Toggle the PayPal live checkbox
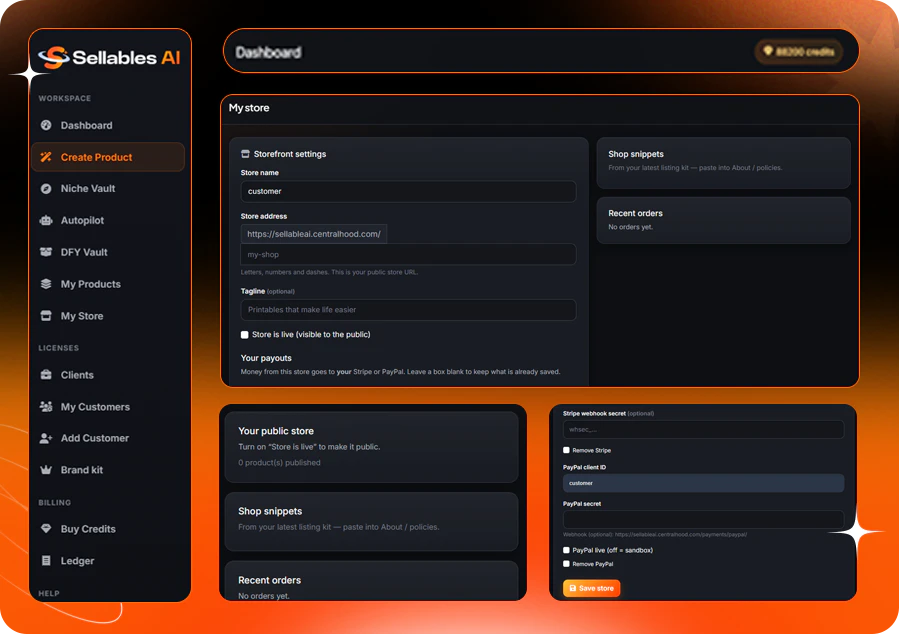The height and width of the screenshot is (635, 900). pos(567,550)
